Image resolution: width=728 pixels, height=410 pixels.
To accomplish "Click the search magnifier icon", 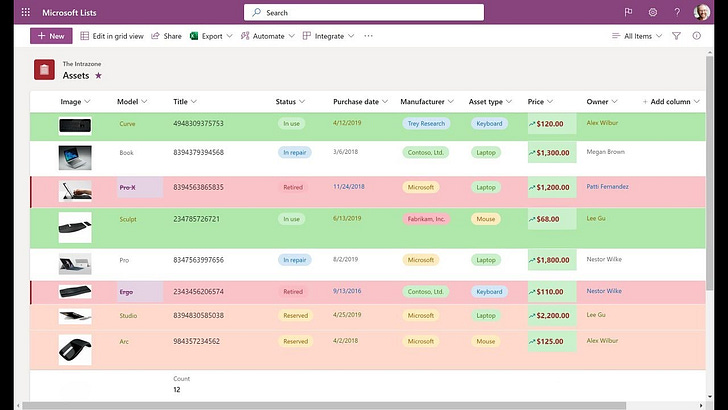I will (x=256, y=13).
